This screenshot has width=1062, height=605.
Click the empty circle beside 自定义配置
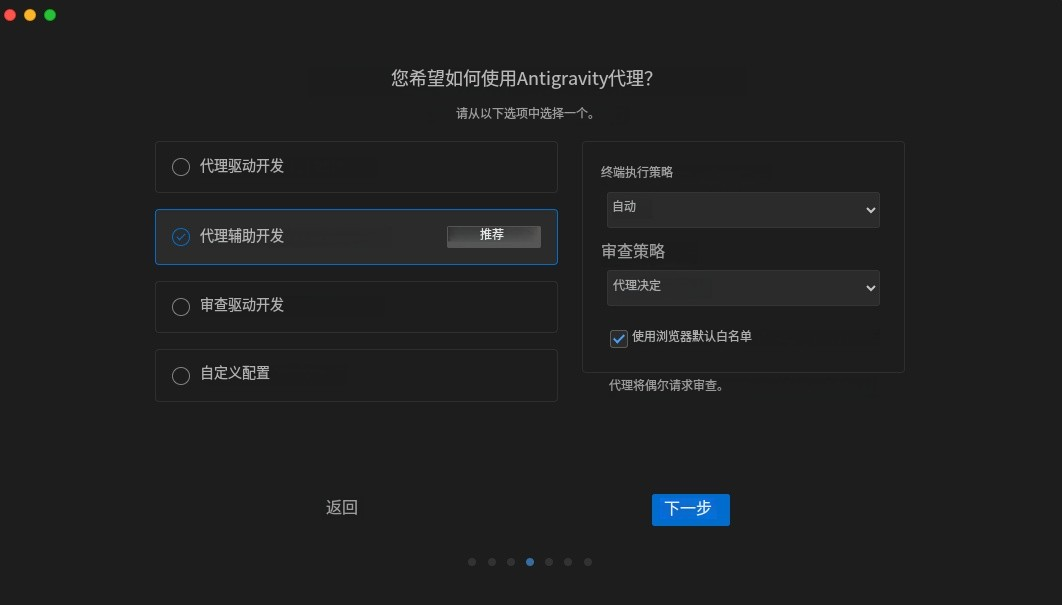coord(181,375)
